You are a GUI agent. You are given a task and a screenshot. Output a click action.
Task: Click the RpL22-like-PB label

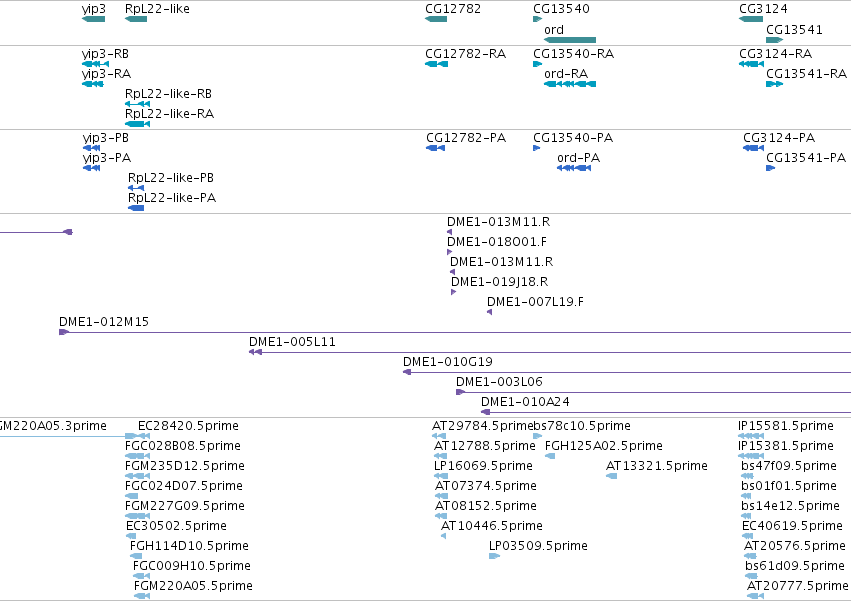(x=171, y=178)
